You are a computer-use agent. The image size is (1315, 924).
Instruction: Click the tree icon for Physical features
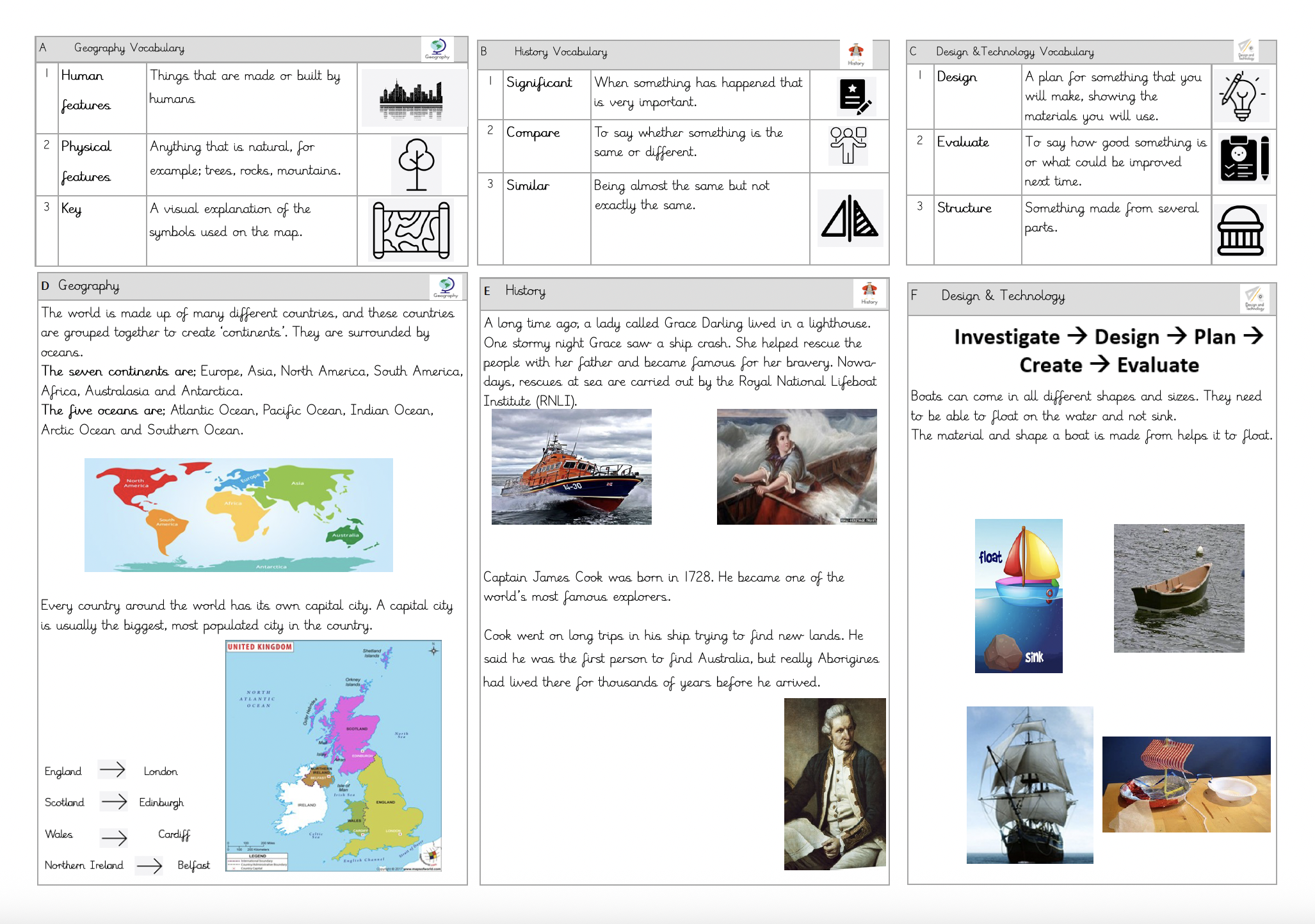[416, 164]
